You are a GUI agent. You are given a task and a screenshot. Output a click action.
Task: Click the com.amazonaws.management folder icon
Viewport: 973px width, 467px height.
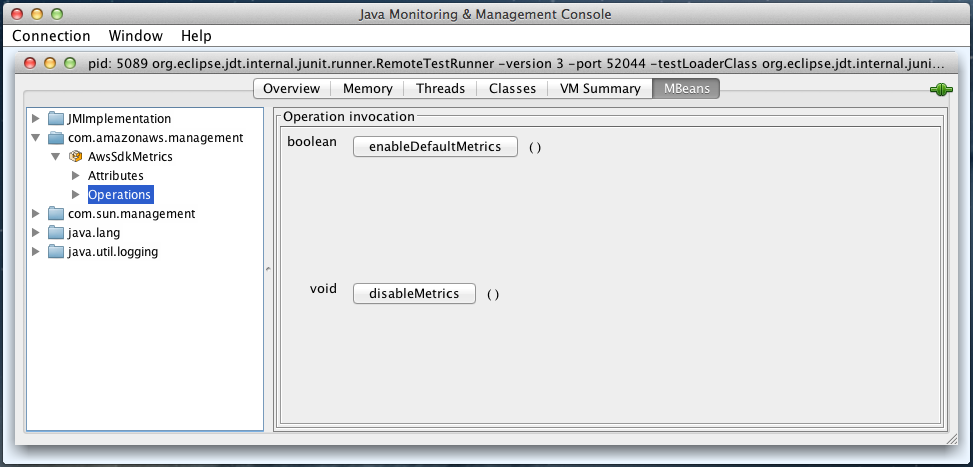[x=56, y=138]
